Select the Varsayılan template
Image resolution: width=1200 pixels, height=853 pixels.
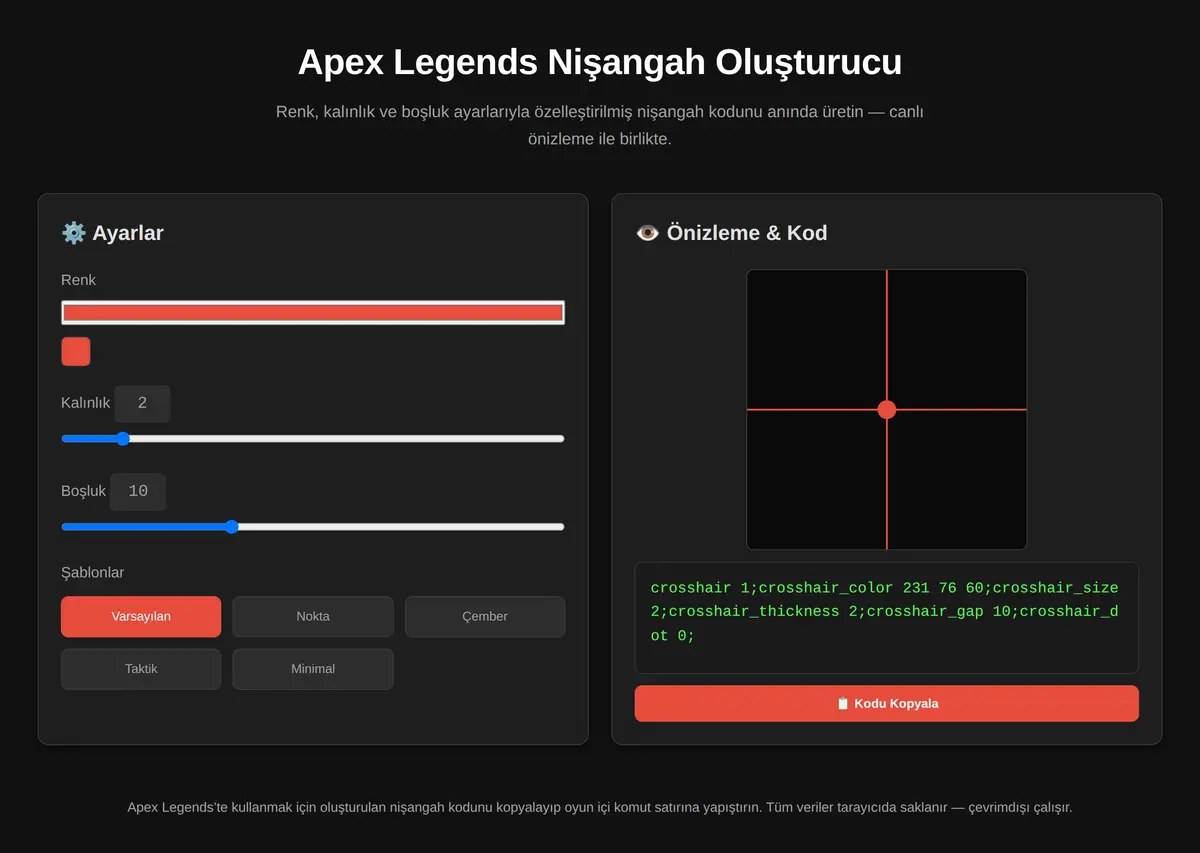coord(141,616)
